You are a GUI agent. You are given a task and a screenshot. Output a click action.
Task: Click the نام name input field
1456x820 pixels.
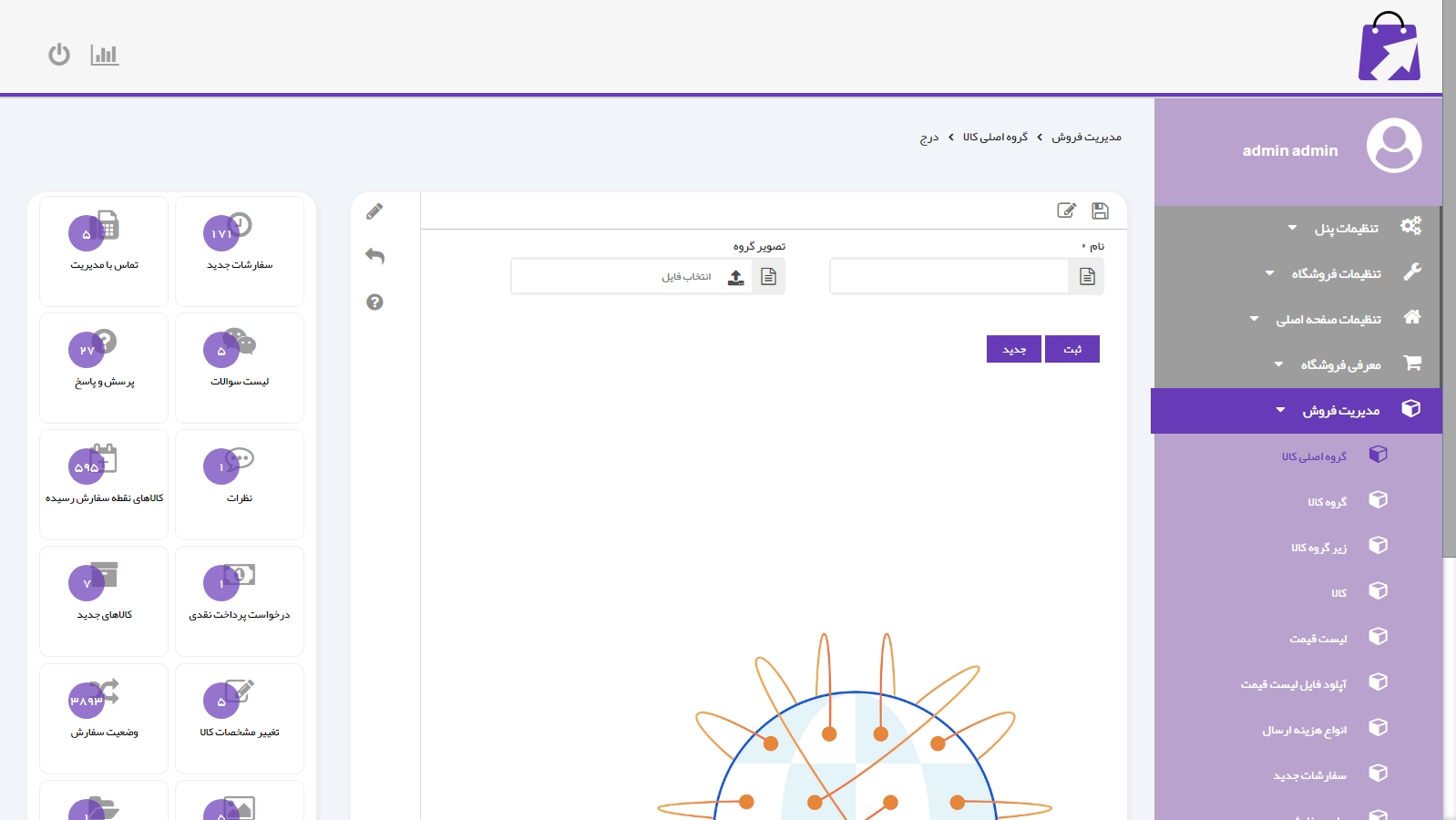click(948, 276)
